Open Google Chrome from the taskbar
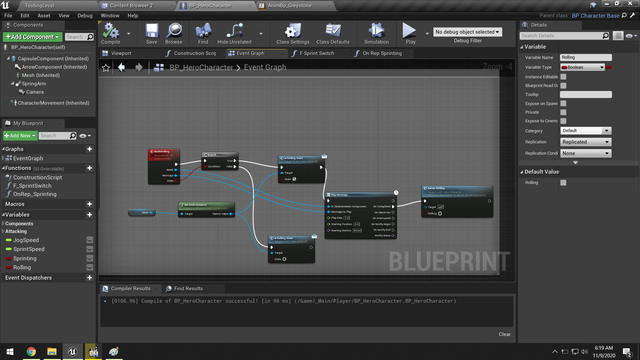 coord(31,351)
